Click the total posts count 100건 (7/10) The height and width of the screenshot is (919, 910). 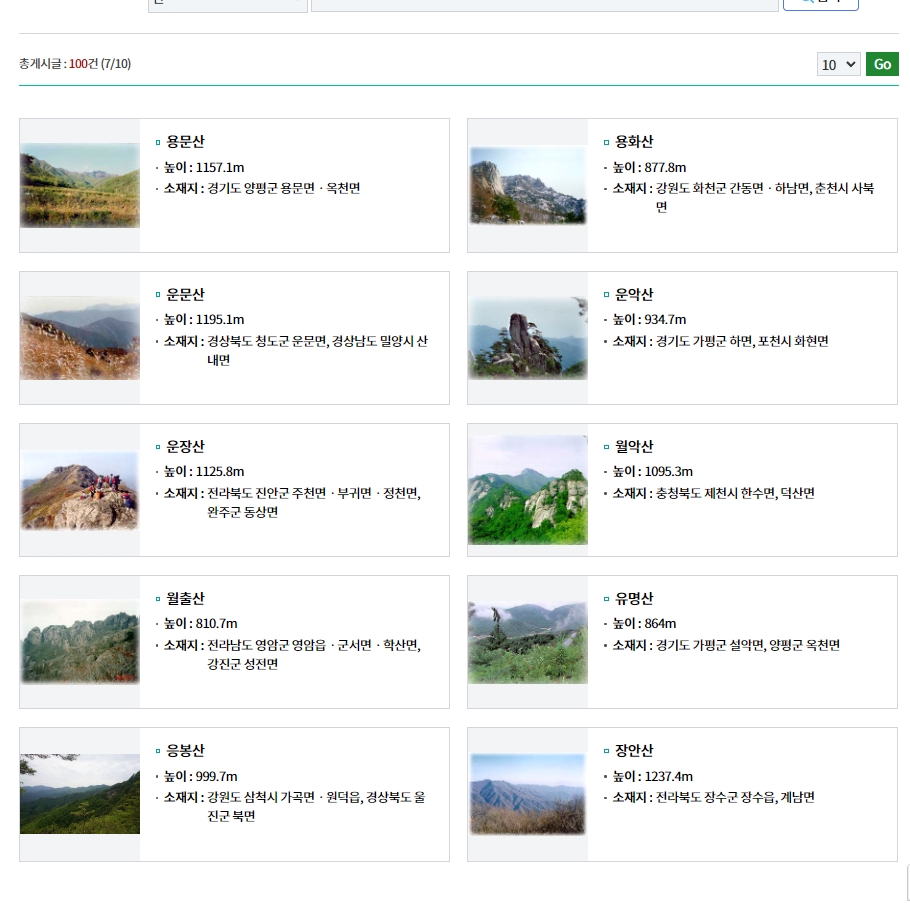[100, 64]
